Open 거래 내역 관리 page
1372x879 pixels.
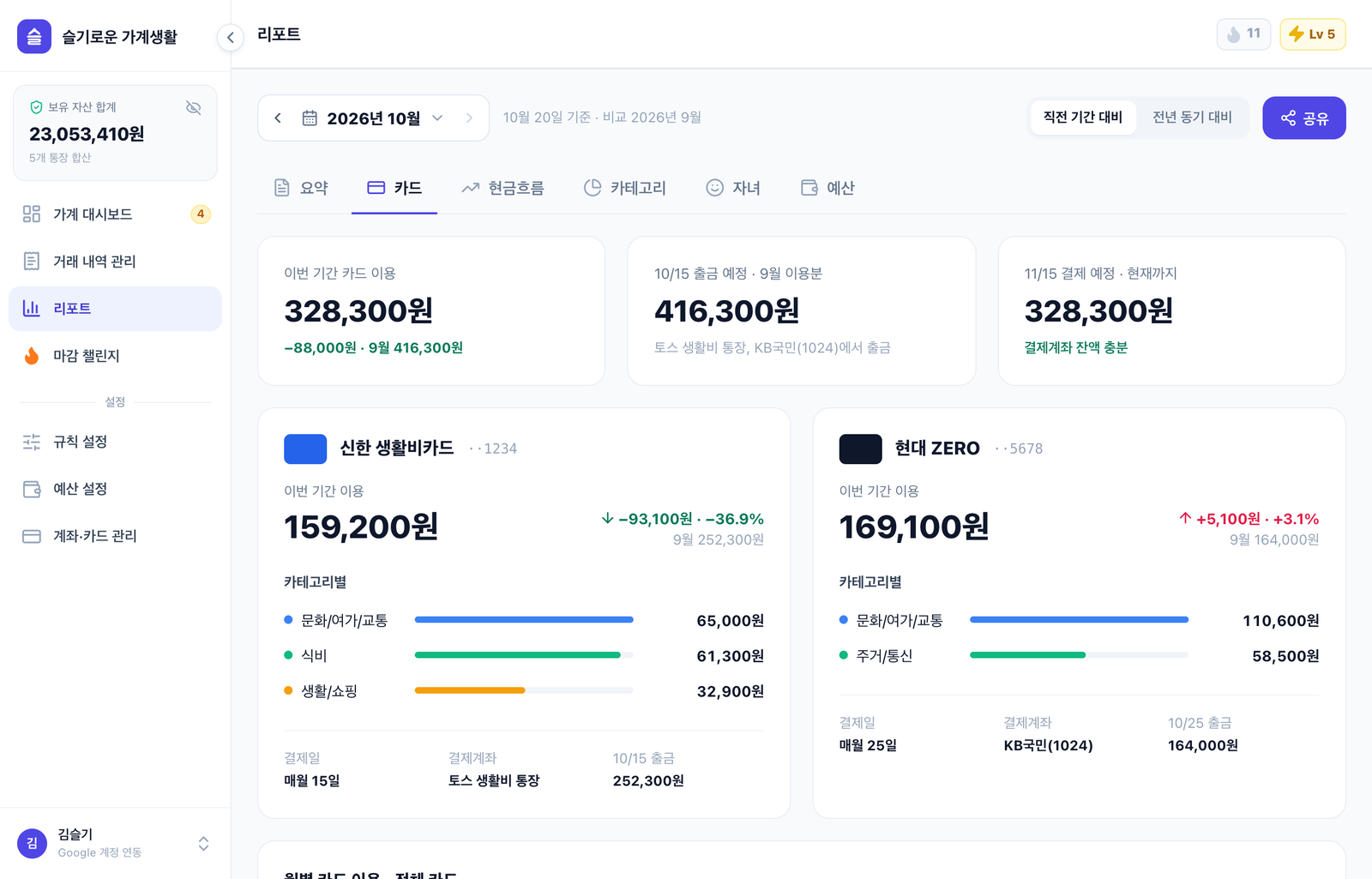[x=115, y=262]
